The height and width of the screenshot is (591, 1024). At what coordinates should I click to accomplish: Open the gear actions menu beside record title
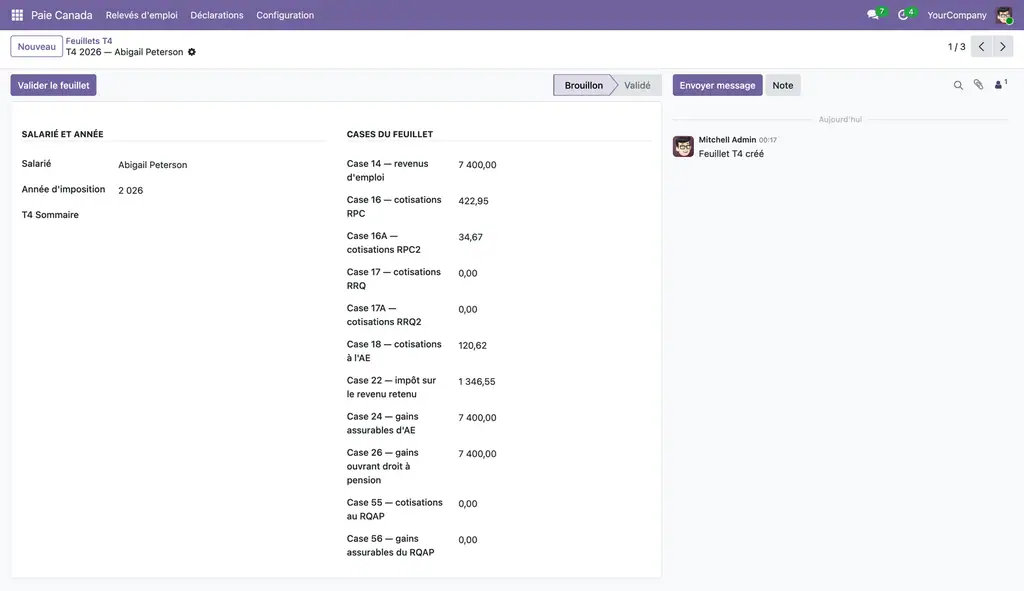[x=192, y=52]
